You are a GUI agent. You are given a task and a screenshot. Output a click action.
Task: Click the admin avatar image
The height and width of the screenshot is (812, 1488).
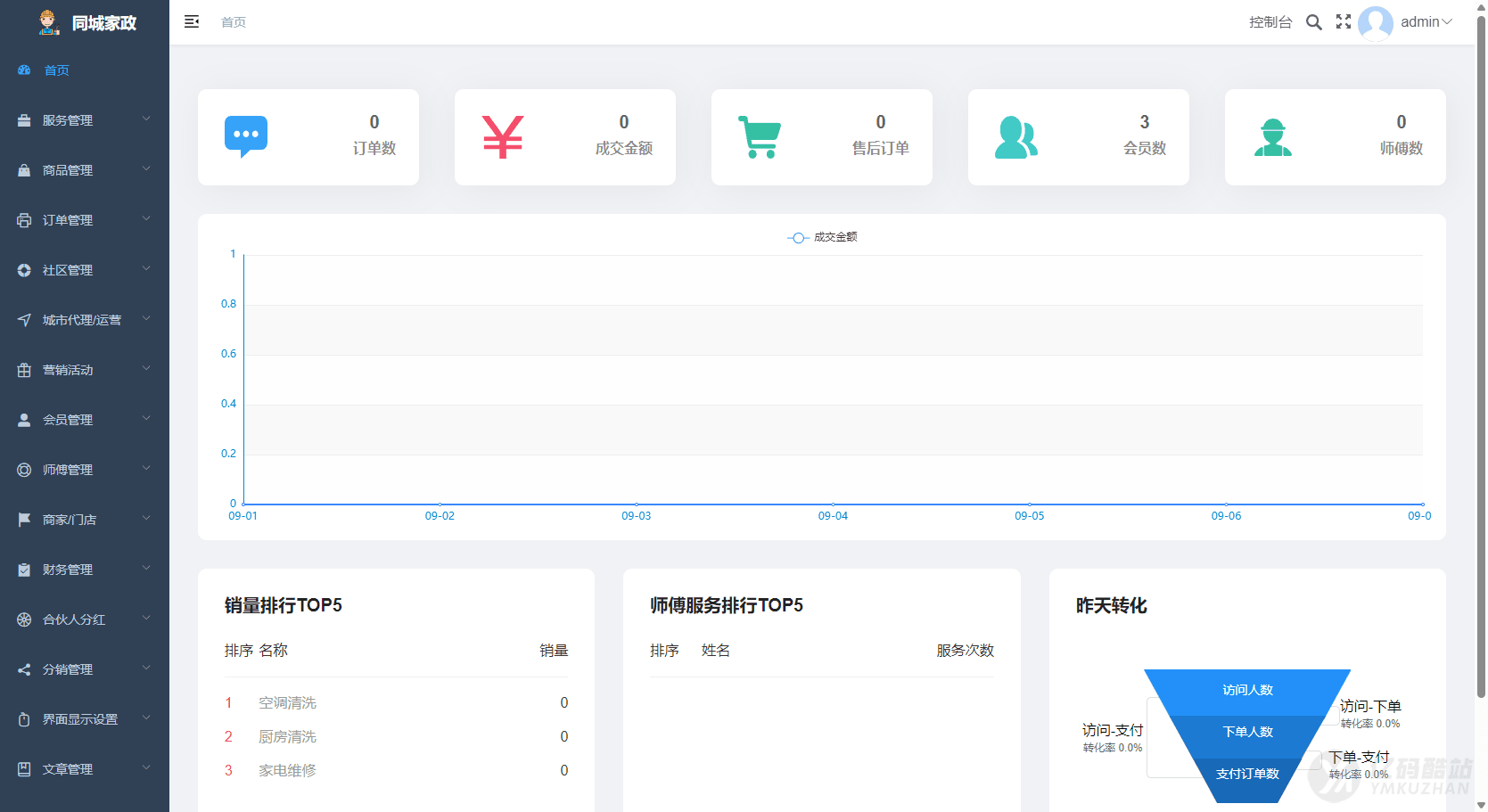tap(1376, 23)
